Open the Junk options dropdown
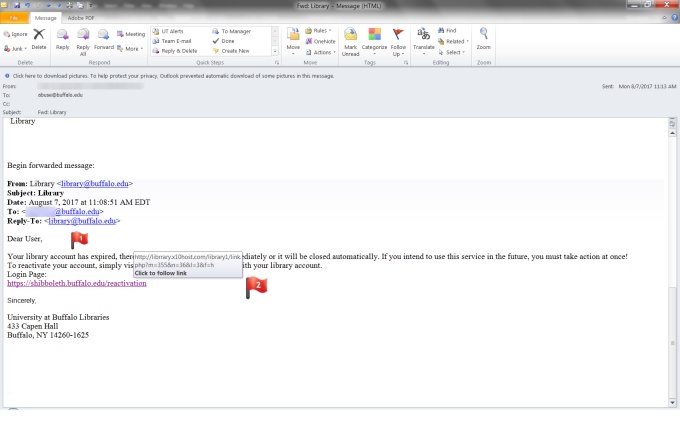The width and height of the screenshot is (680, 425). coord(15,49)
